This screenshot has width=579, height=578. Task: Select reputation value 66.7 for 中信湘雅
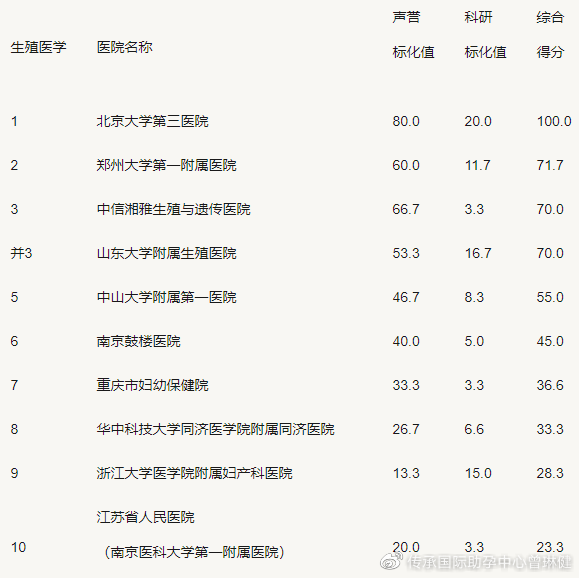coord(406,209)
